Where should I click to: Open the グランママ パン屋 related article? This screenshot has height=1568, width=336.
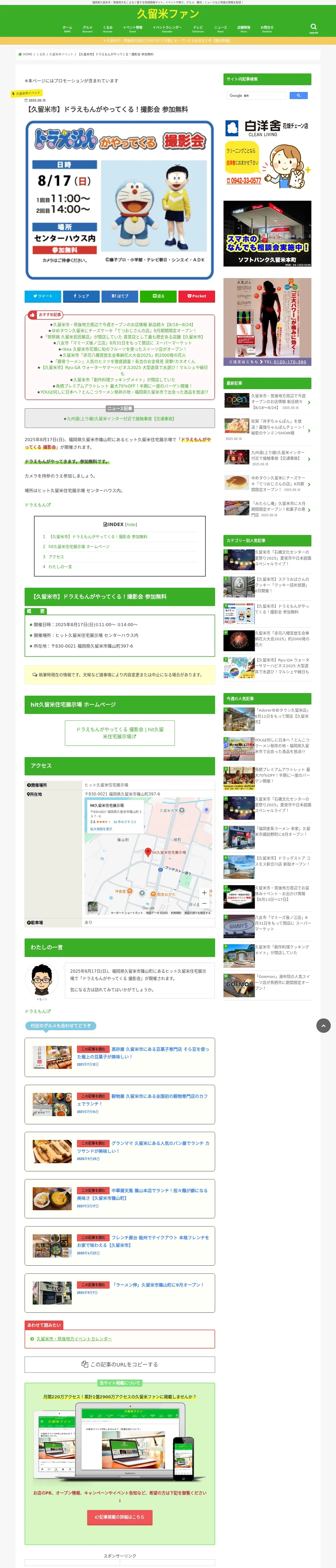coord(120,1152)
